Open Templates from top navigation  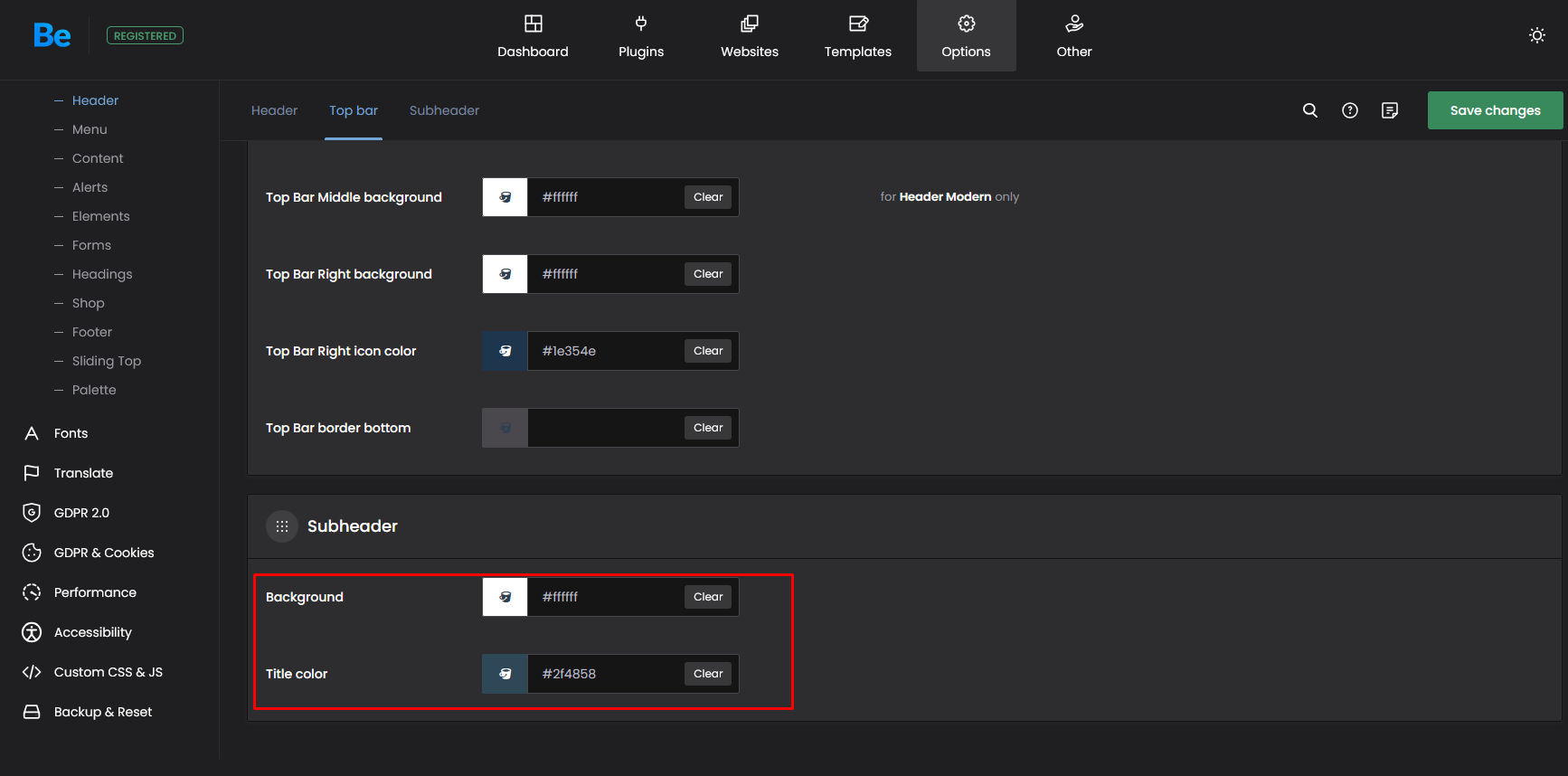click(x=857, y=36)
